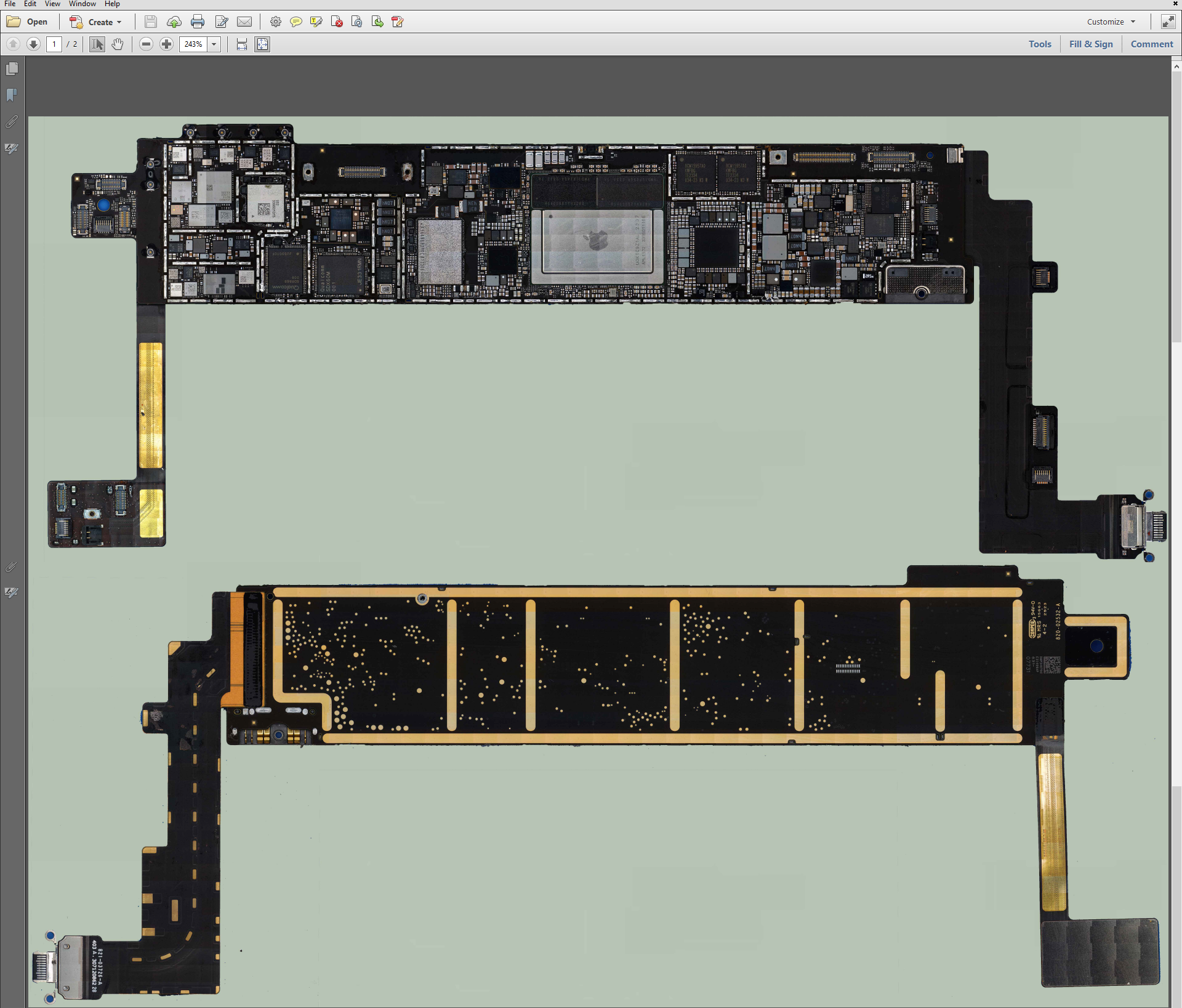The image size is (1182, 1008).
Task: Select the highlight text tool
Action: pos(316,22)
